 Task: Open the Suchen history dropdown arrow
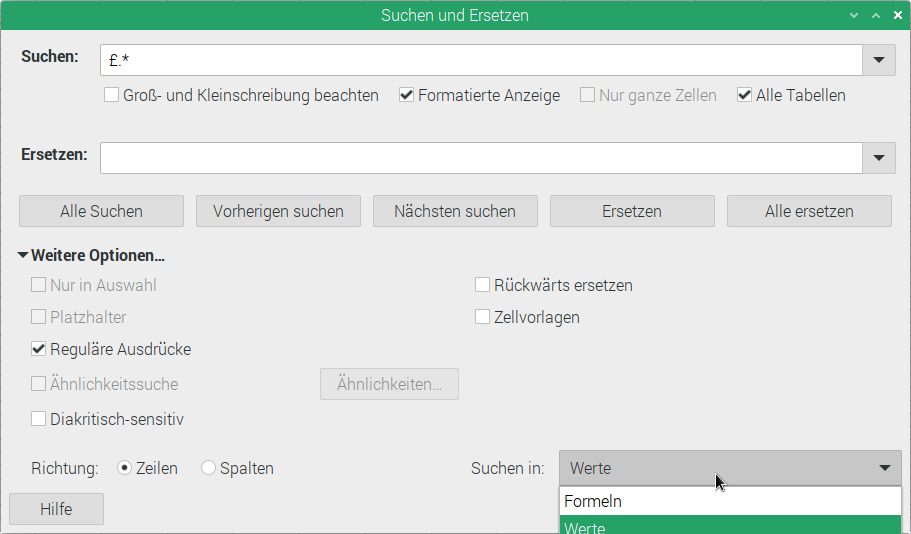pos(878,60)
